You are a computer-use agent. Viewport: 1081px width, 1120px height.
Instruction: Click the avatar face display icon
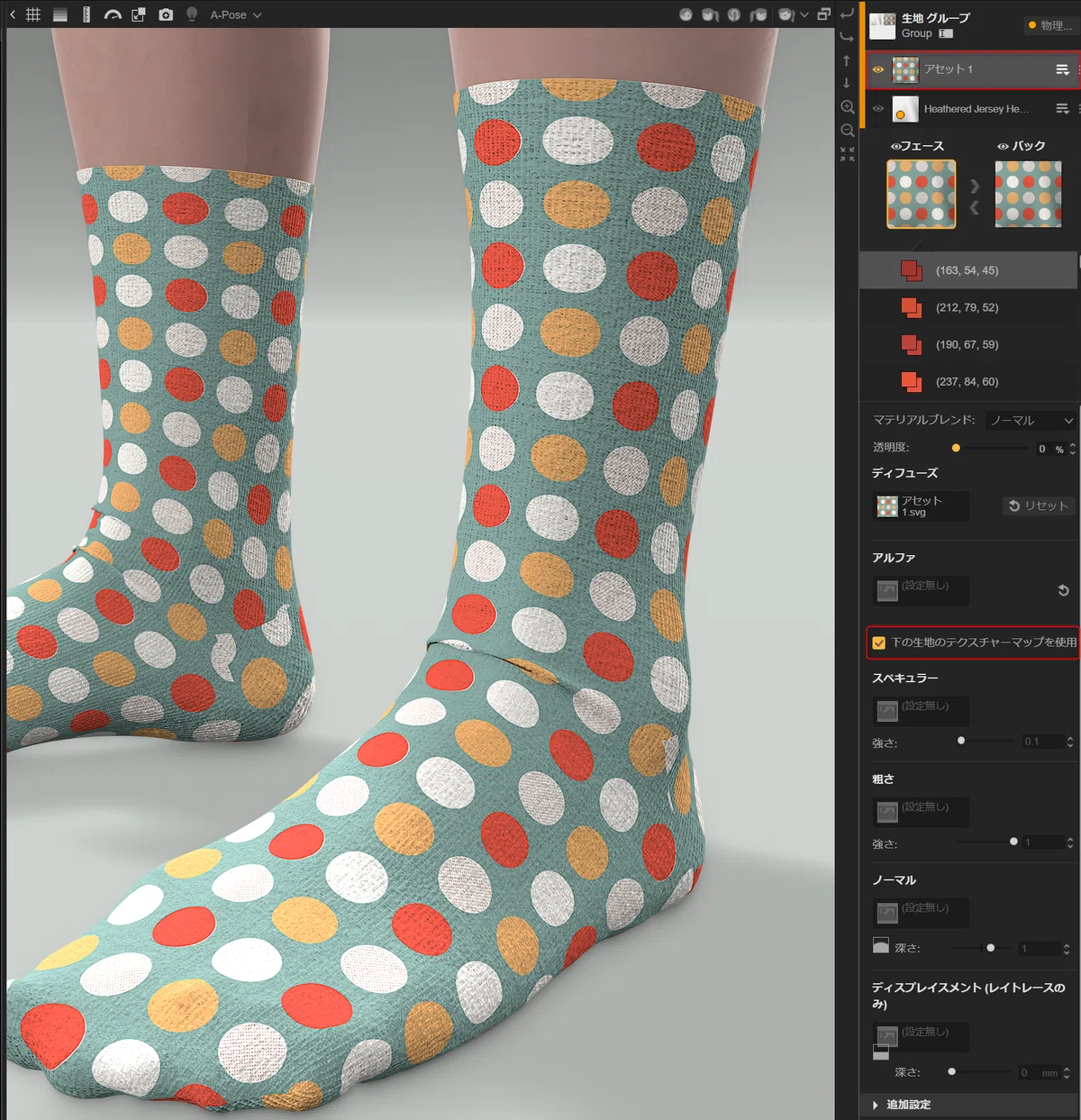point(786,14)
